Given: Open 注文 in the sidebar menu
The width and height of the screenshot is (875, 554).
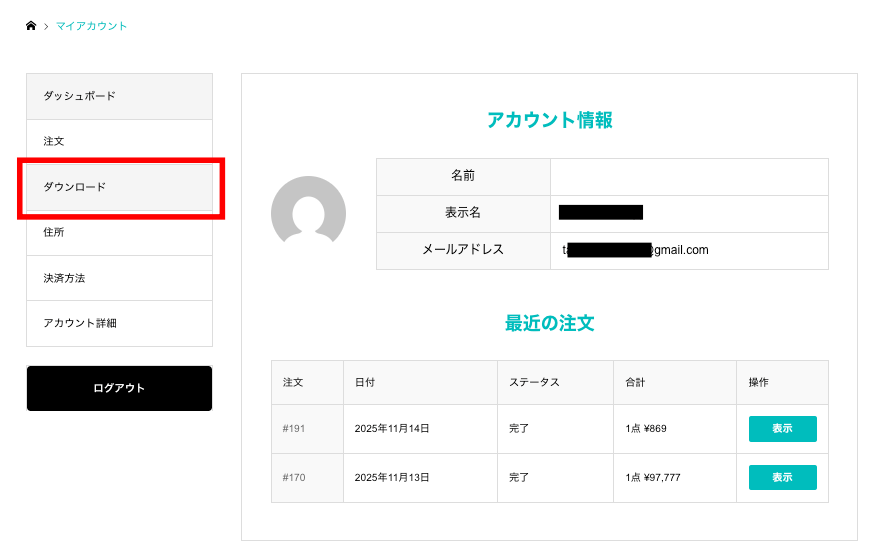Looking at the screenshot, I should point(119,142).
